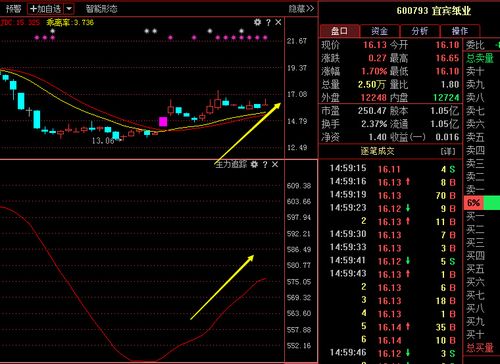This screenshot has height=364, width=500.
Task: Click the 预警 button
Action: click(14, 9)
